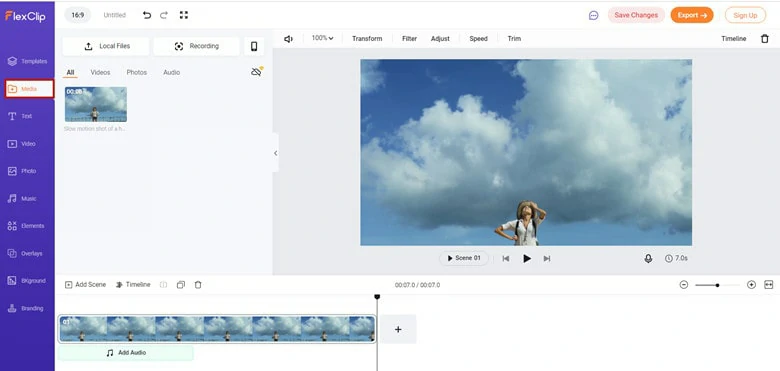
Task: Record voiceover with microphone icon
Action: [x=648, y=259]
